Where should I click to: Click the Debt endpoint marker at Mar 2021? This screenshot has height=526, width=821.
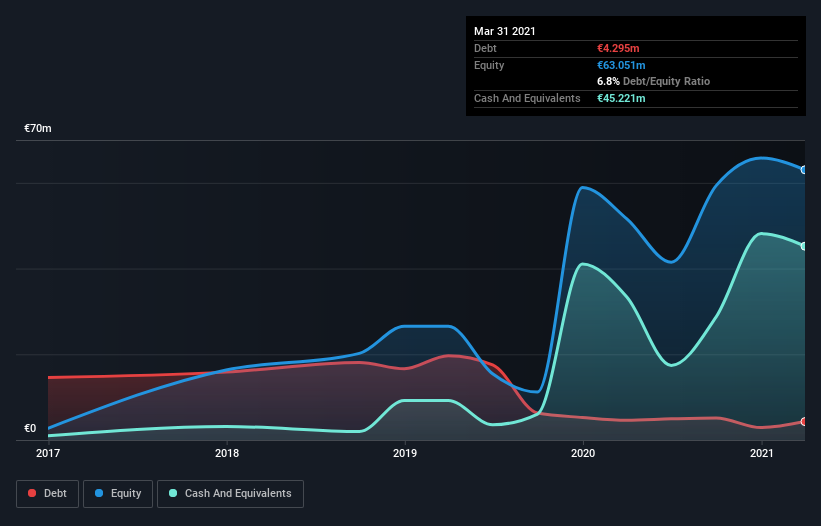coord(804,422)
